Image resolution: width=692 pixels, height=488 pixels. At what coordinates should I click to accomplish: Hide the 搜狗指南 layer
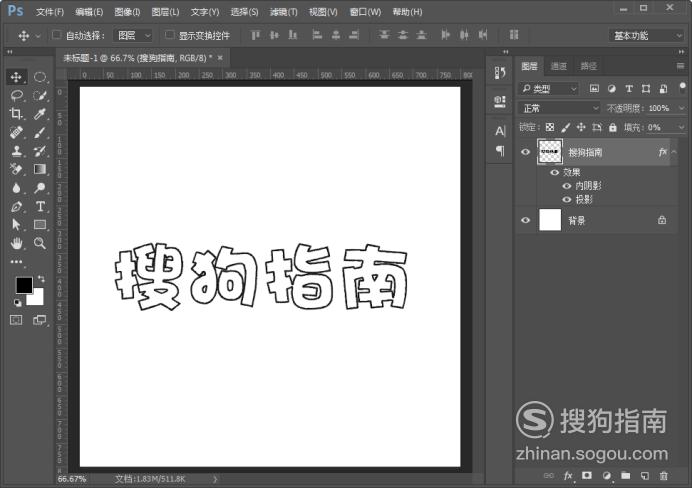coord(525,152)
